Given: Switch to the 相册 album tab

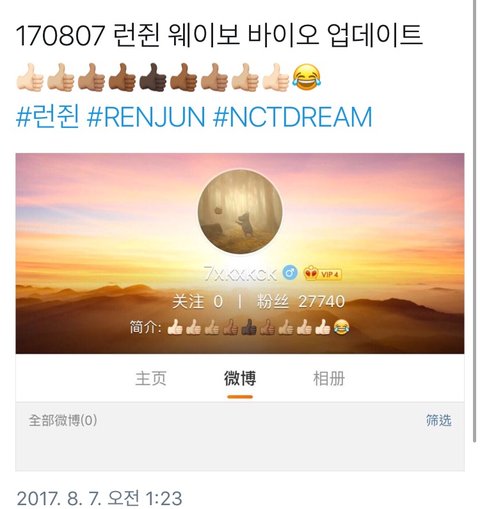Looking at the screenshot, I should 329,379.
